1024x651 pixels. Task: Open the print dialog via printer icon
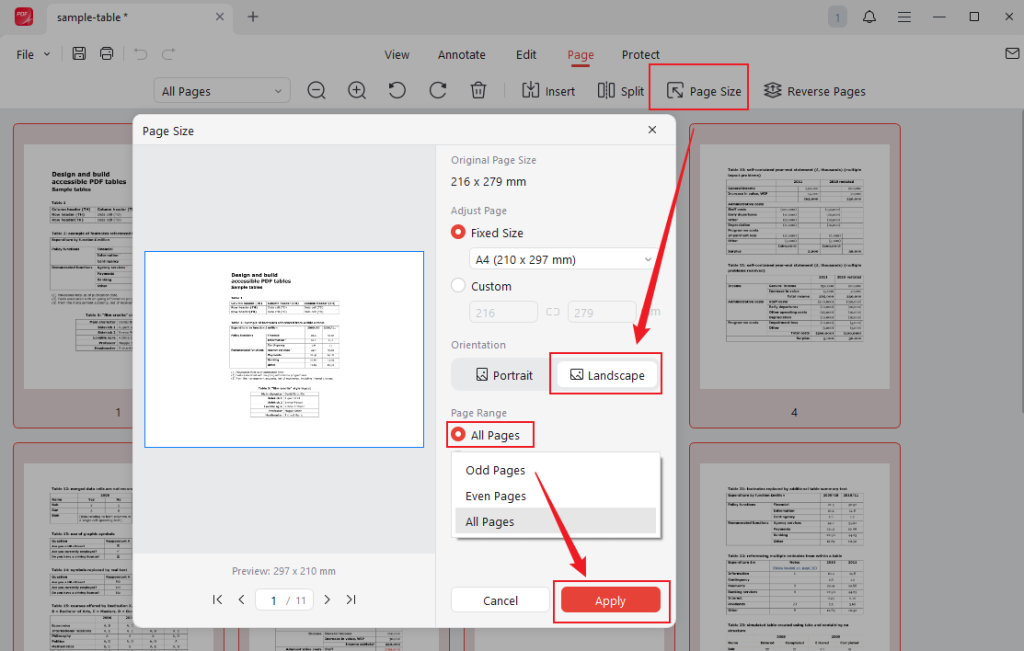106,53
